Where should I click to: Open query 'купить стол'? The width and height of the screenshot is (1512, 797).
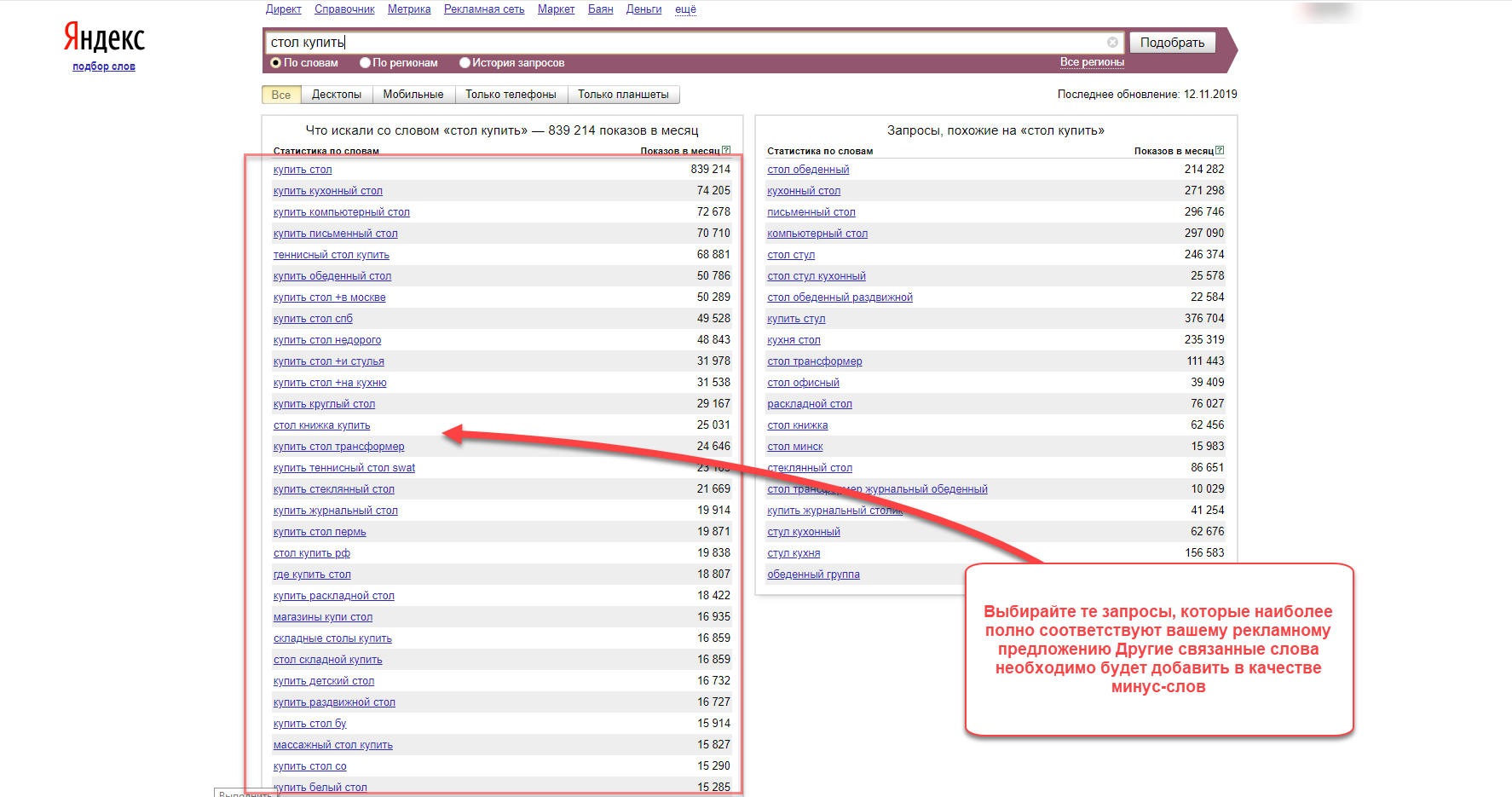(303, 170)
